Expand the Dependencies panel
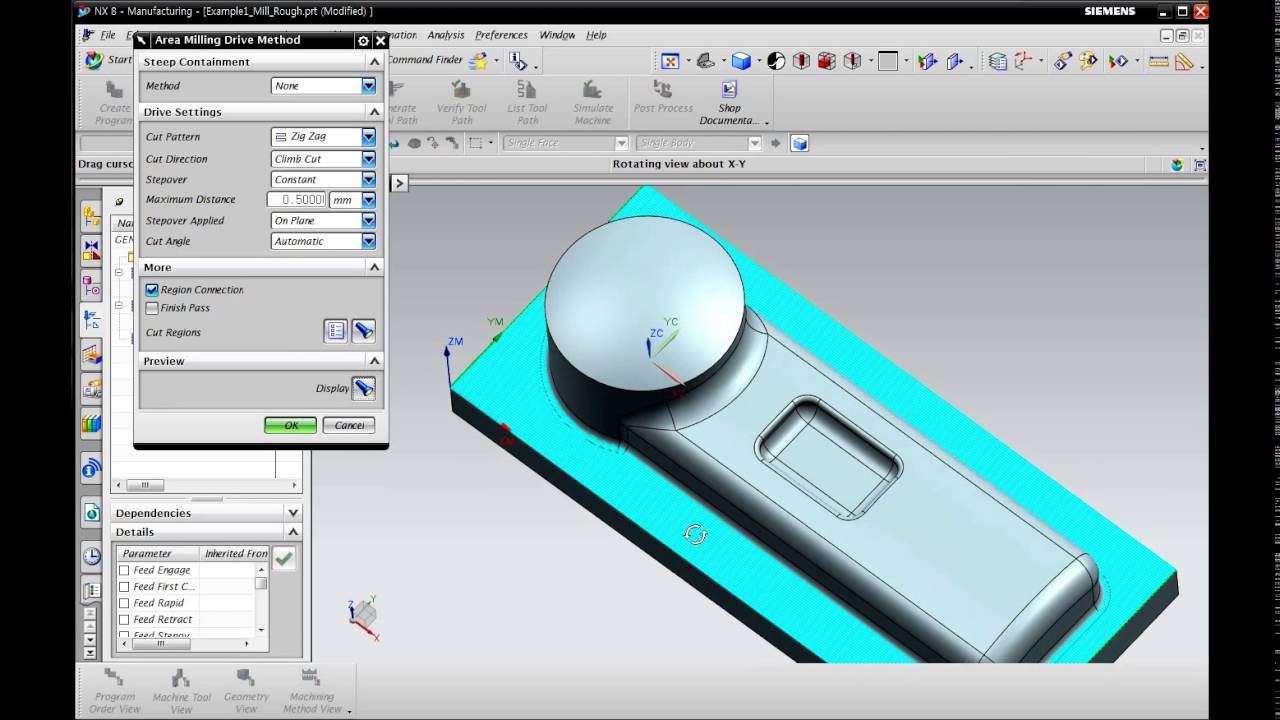The height and width of the screenshot is (720, 1280). pos(293,513)
